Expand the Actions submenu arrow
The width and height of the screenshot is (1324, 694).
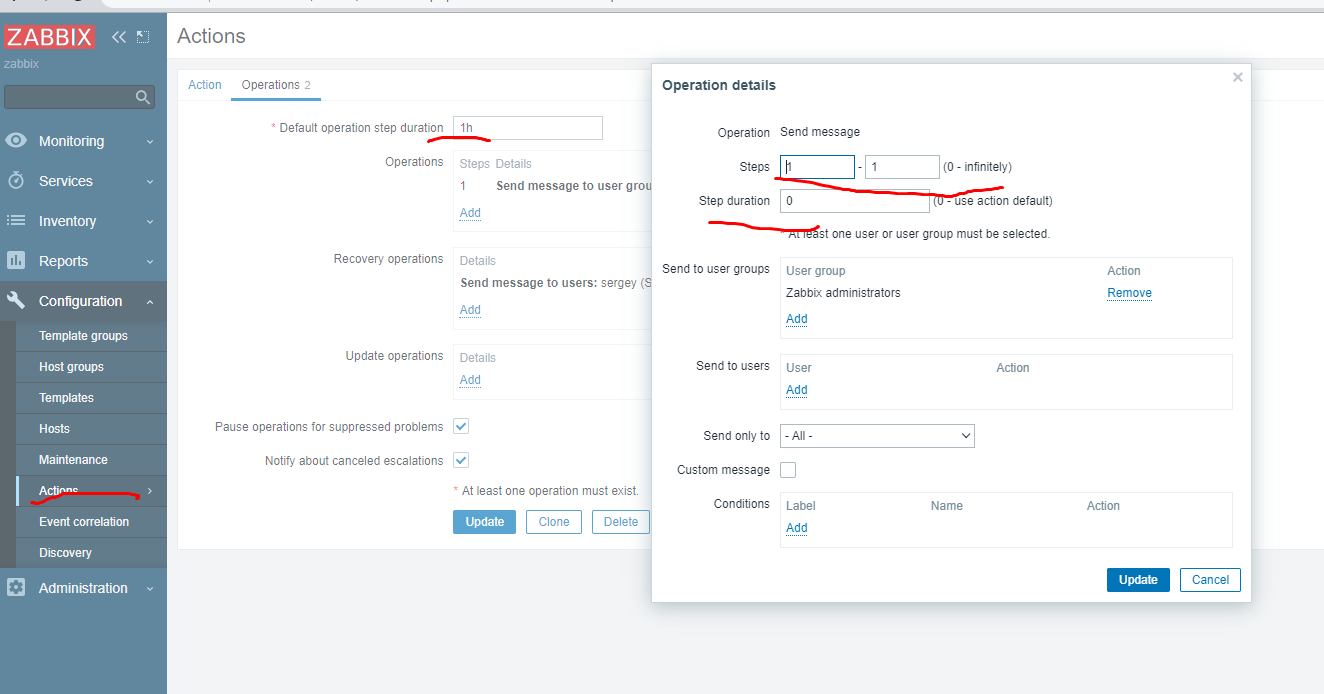coord(150,491)
